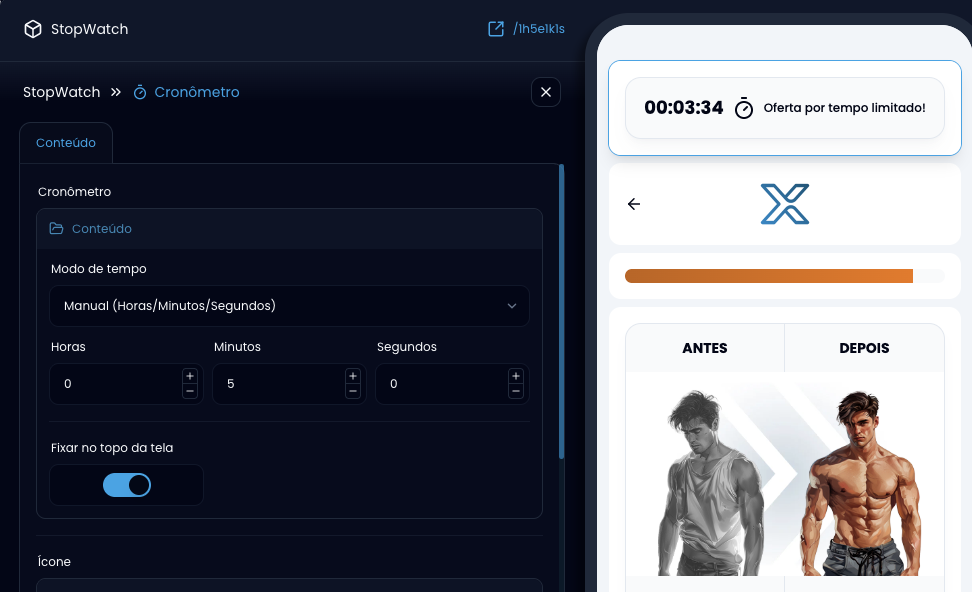
Task: Click the blue X logo in preview
Action: pos(785,204)
